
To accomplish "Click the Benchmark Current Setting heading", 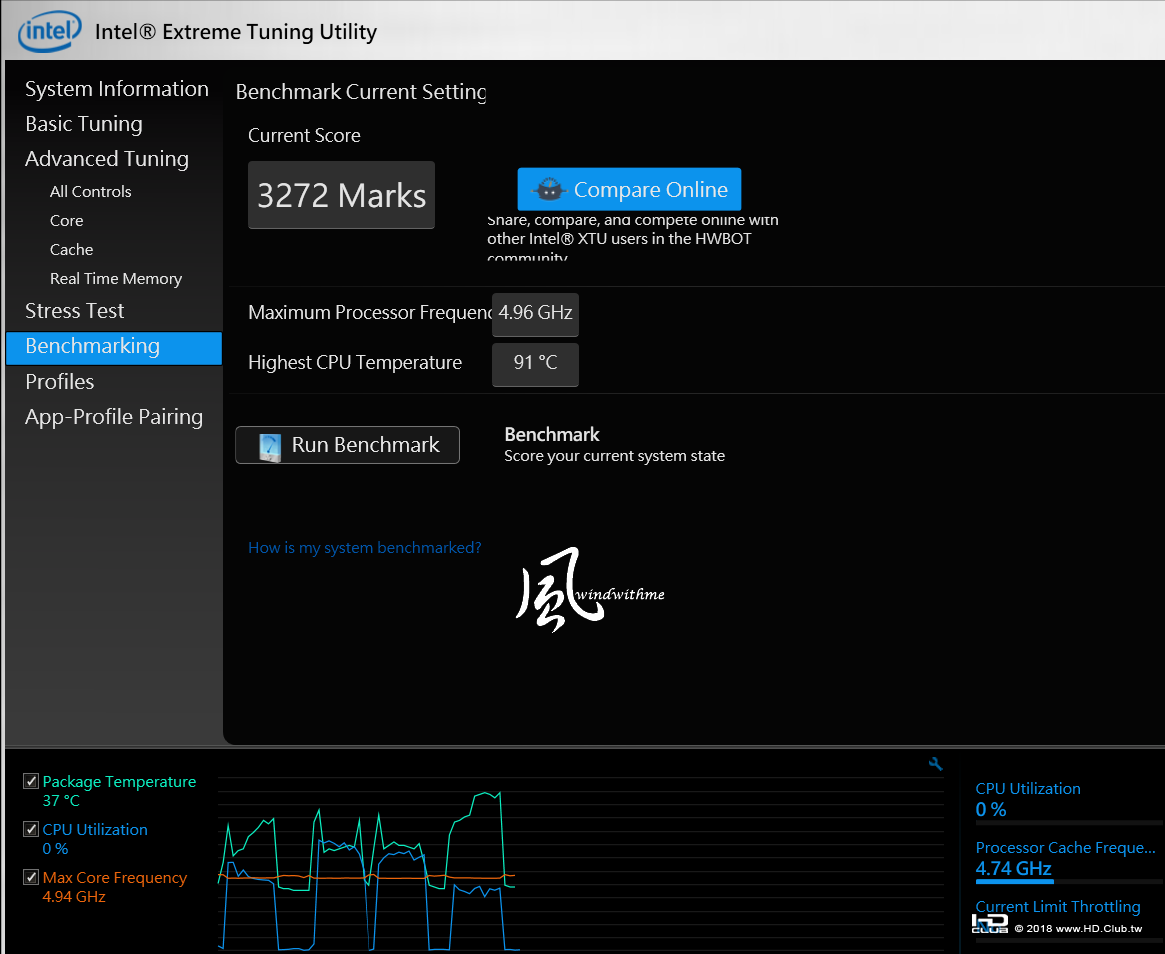I will tap(361, 91).
